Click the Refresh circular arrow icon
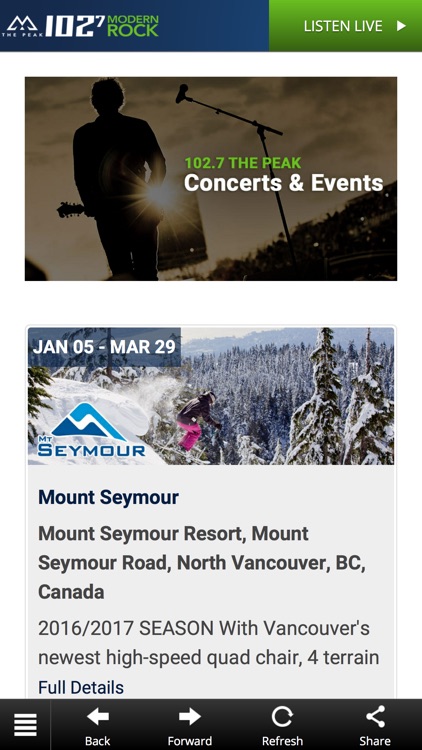This screenshot has height=750, width=422. click(x=282, y=717)
